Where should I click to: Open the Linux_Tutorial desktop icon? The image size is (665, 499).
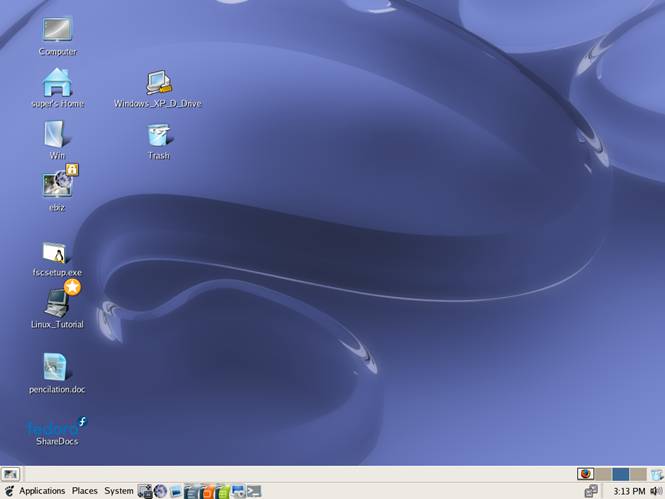57,303
